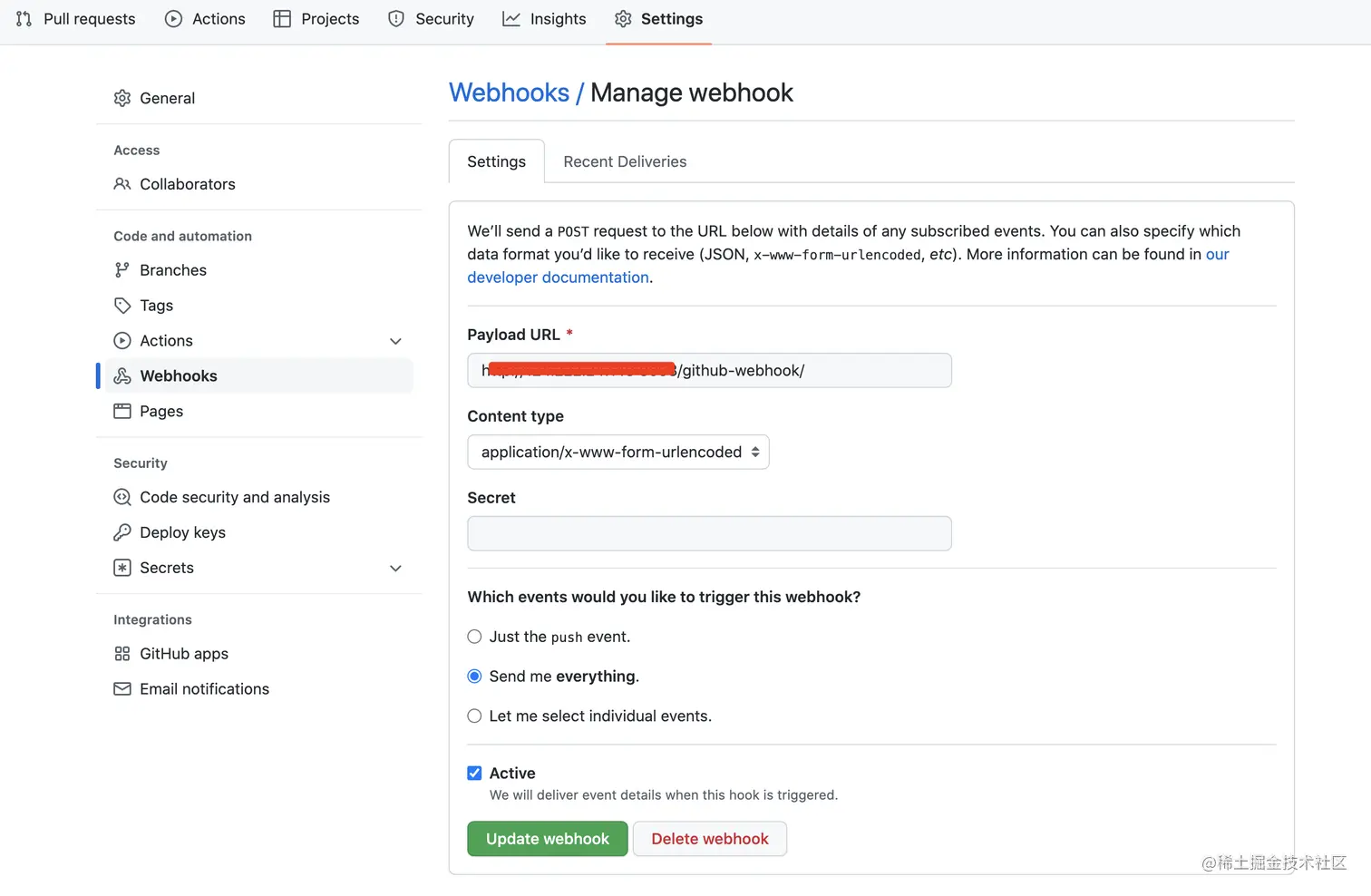1371x896 pixels.
Task: Click the Delete webhook button
Action: click(709, 839)
